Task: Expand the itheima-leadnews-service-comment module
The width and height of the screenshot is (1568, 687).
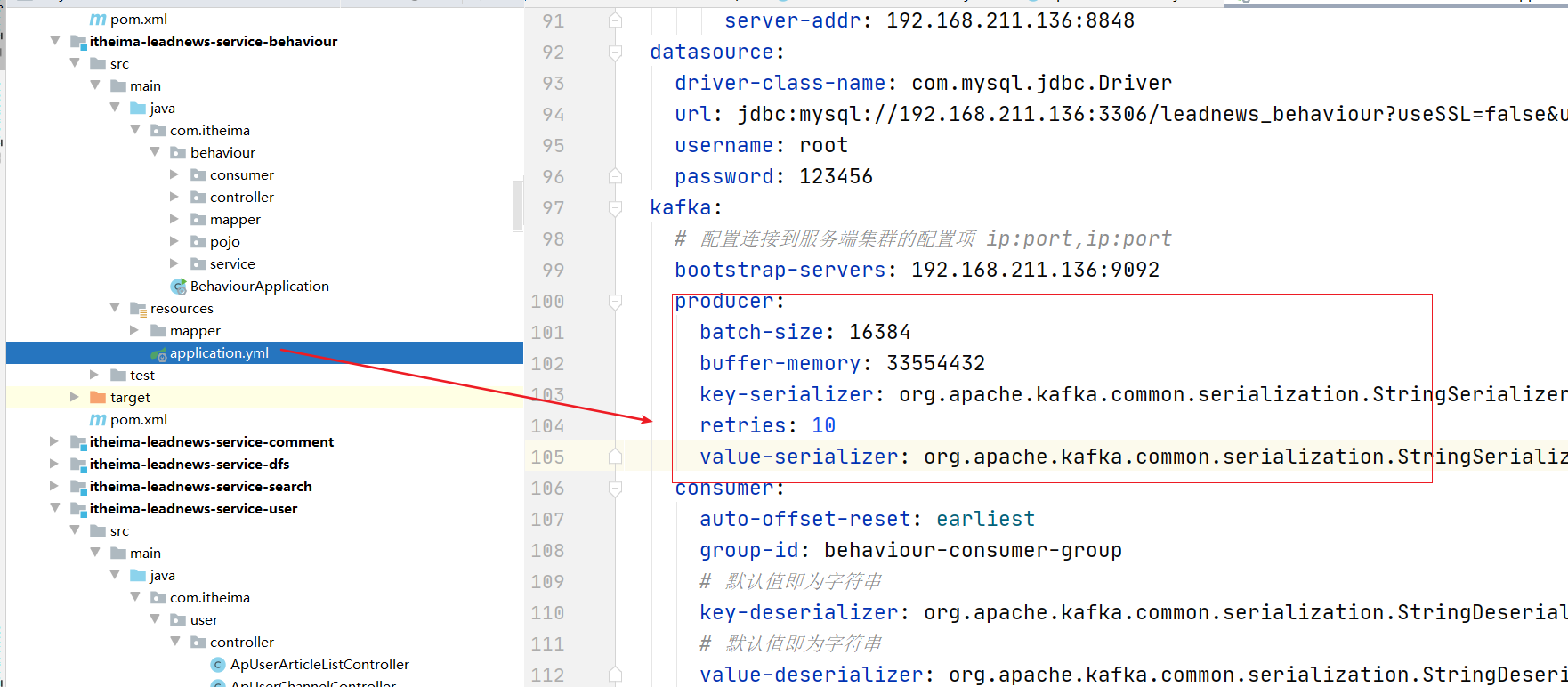Action: [x=54, y=441]
